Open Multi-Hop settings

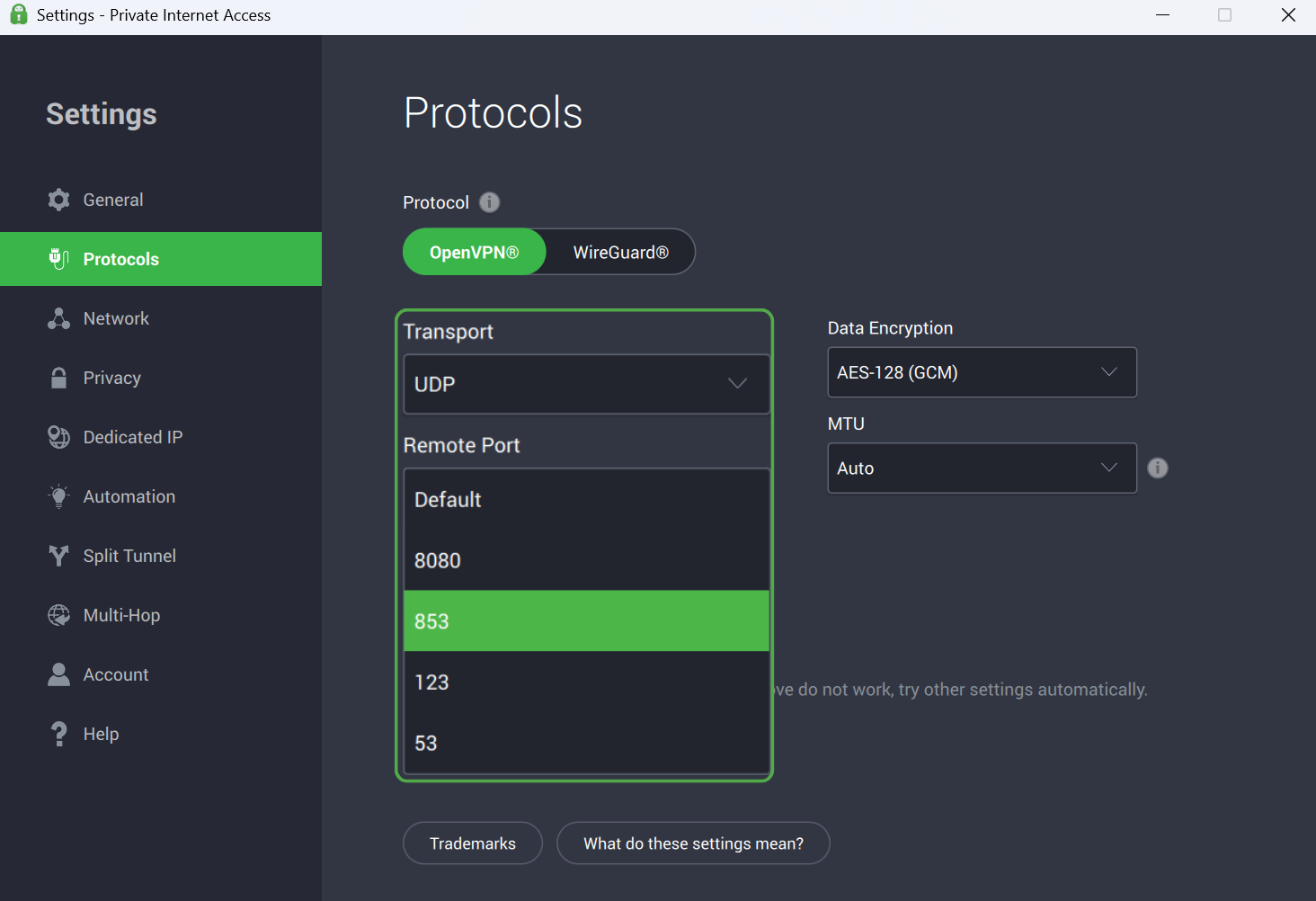(161, 615)
